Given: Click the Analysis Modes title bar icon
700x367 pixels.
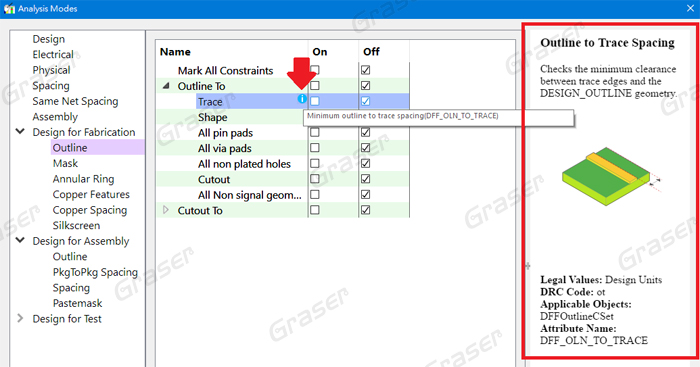Looking at the screenshot, I should pyautogui.click(x=9, y=8).
